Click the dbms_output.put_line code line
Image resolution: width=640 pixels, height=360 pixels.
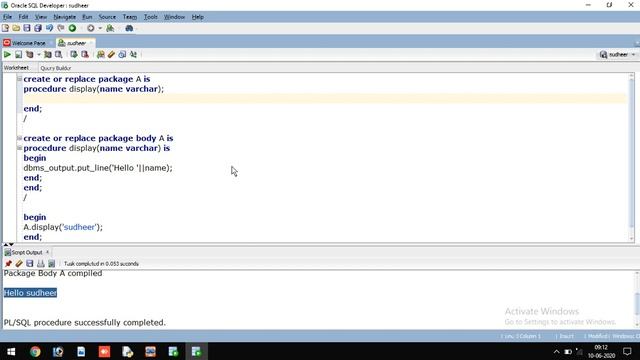[98, 168]
